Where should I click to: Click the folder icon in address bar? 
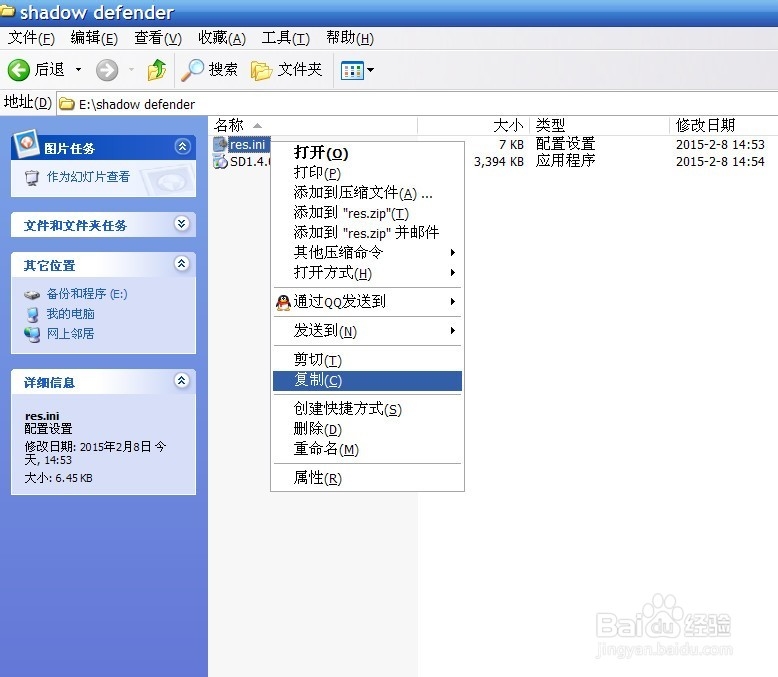[67, 104]
